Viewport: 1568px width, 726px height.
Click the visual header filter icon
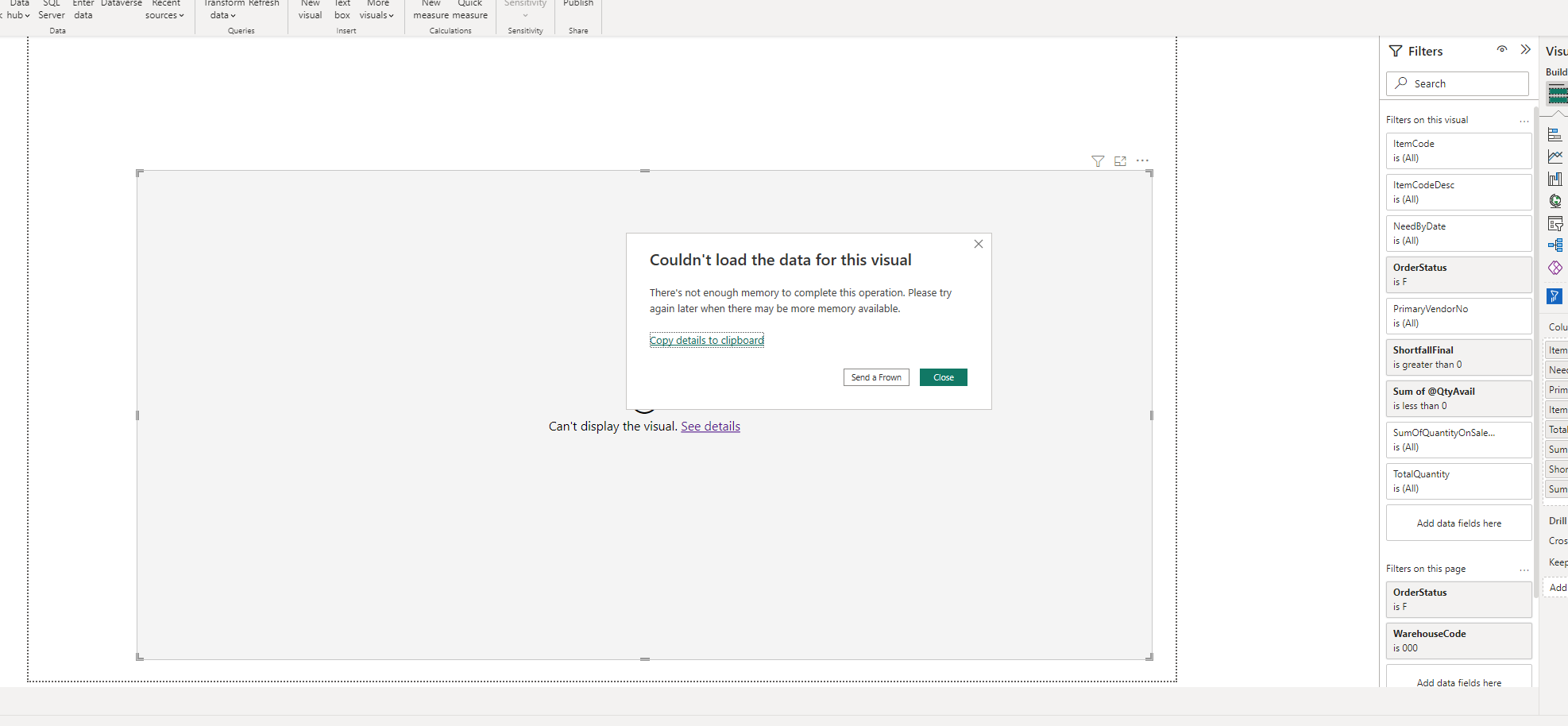click(x=1098, y=161)
